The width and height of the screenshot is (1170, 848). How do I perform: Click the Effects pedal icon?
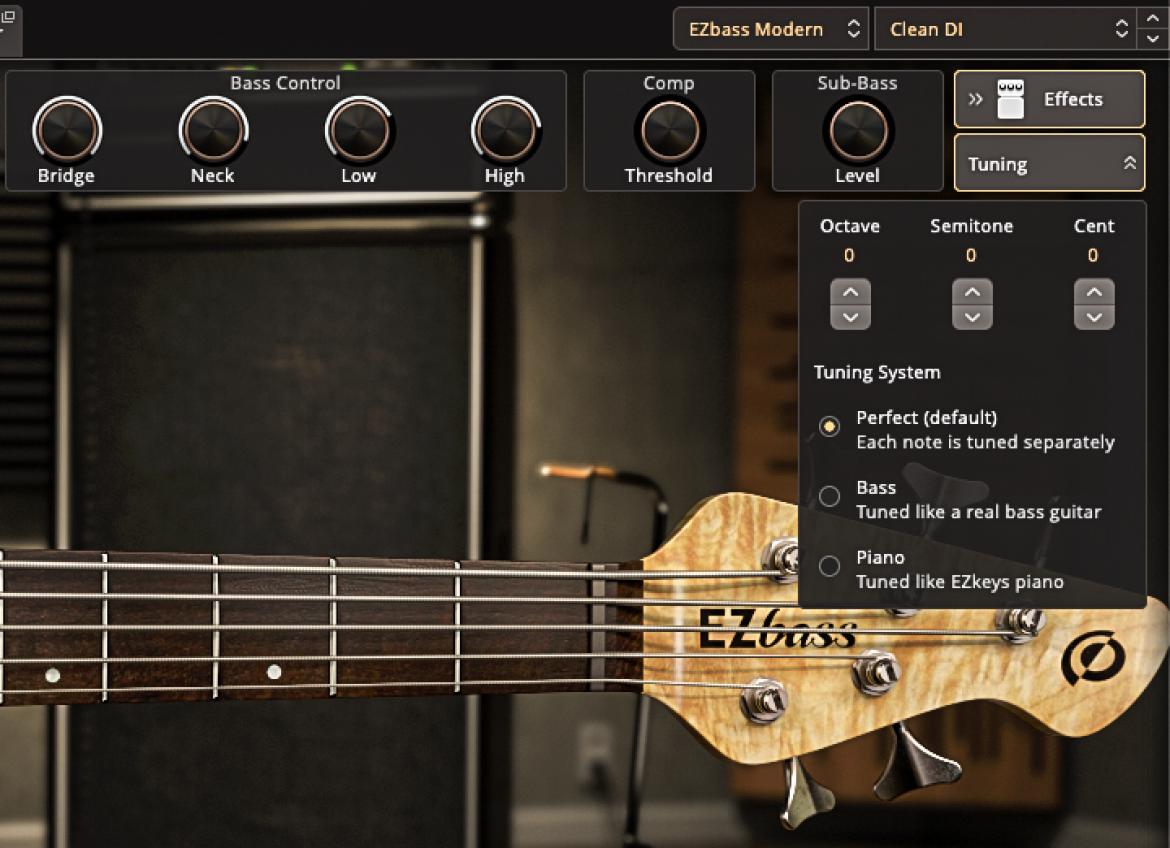coord(1010,99)
